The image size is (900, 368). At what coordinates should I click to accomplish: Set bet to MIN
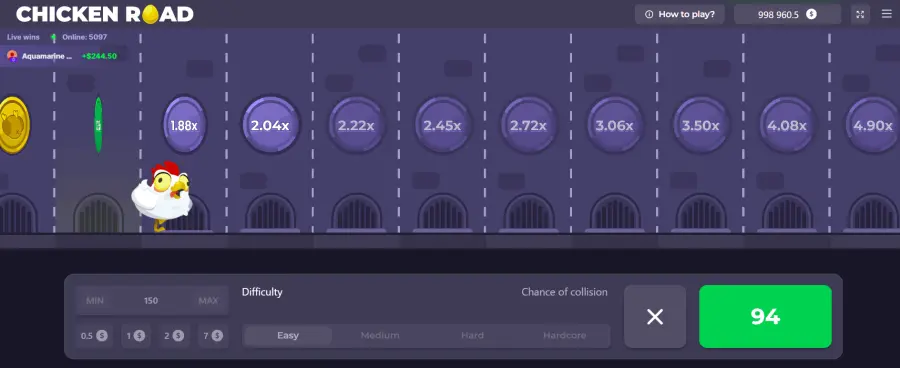coord(95,301)
